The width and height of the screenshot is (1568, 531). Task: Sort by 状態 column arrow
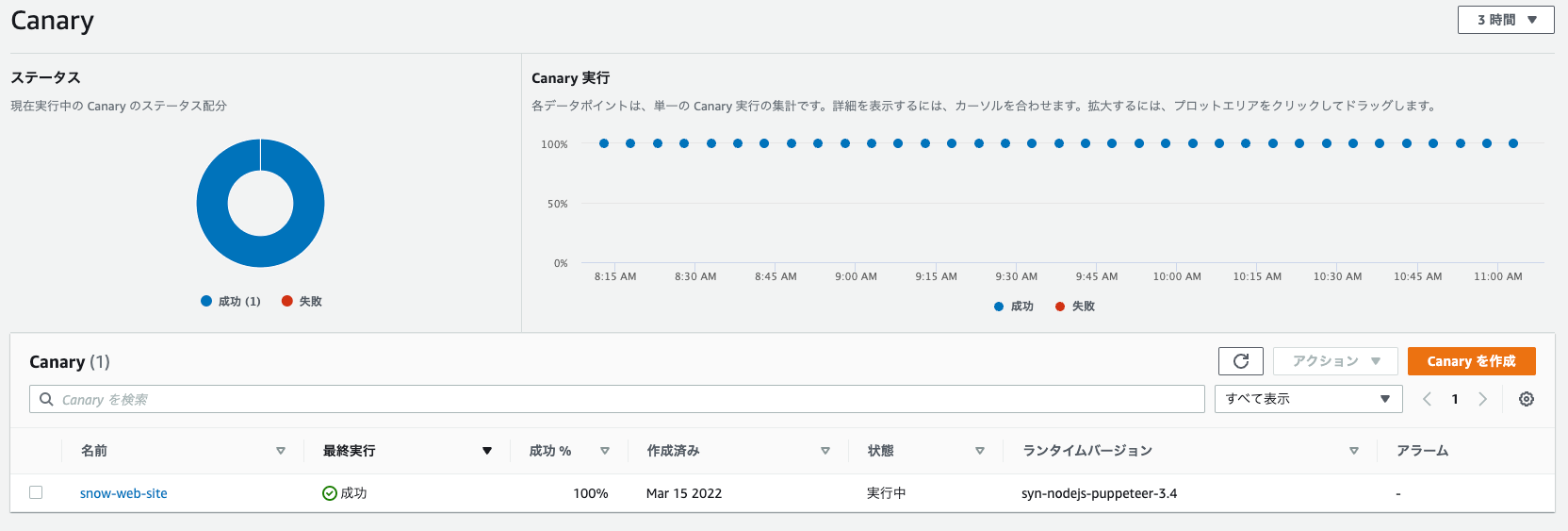[x=980, y=451]
